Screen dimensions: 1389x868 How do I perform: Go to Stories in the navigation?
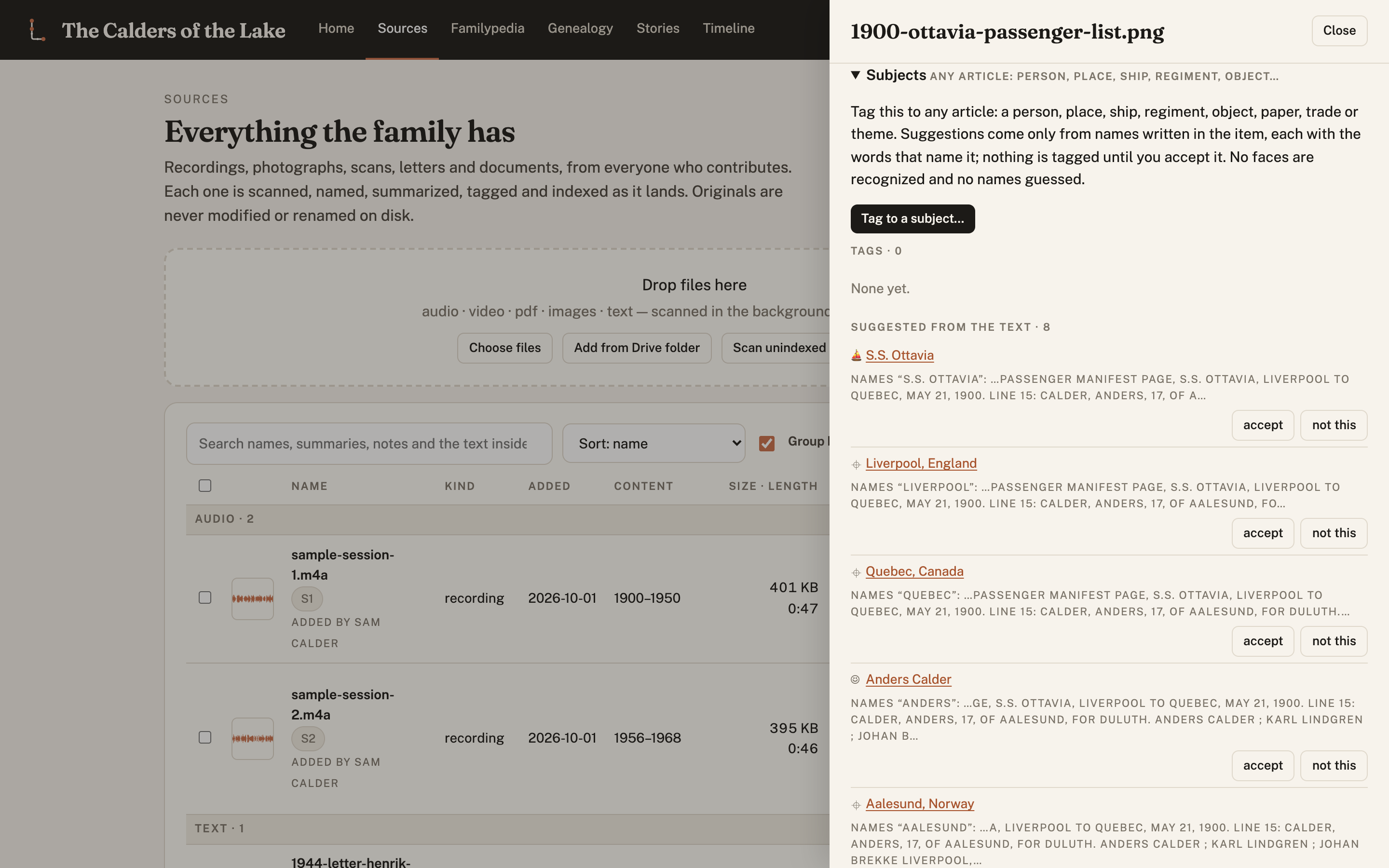point(658,28)
